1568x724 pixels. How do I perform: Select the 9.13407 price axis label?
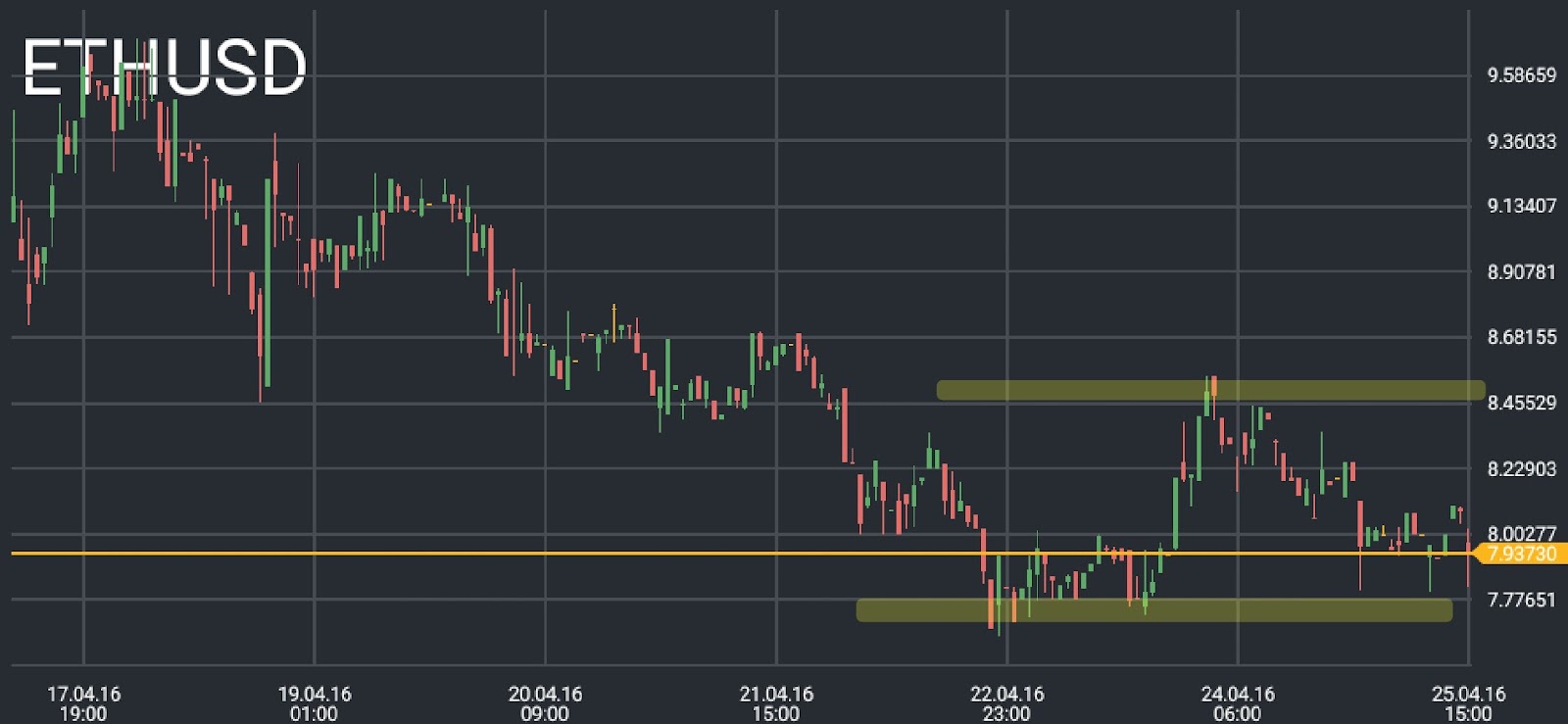click(x=1521, y=206)
